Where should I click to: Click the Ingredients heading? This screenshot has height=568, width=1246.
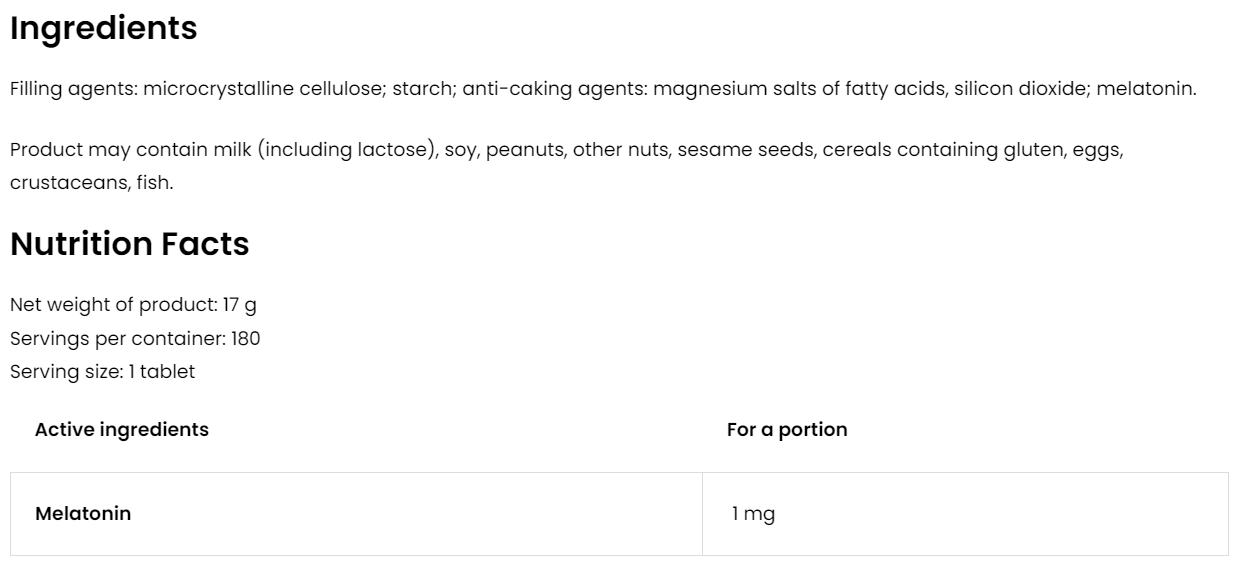[x=103, y=29]
